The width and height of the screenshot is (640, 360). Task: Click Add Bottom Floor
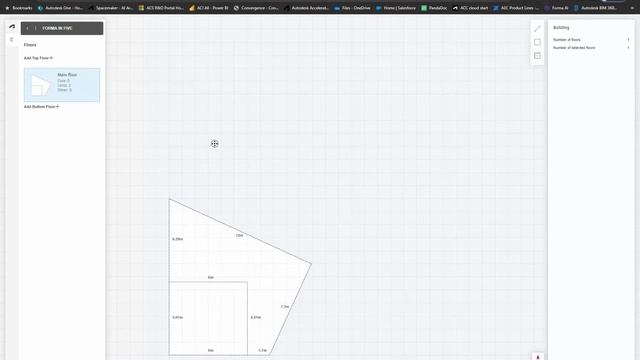[x=42, y=107]
